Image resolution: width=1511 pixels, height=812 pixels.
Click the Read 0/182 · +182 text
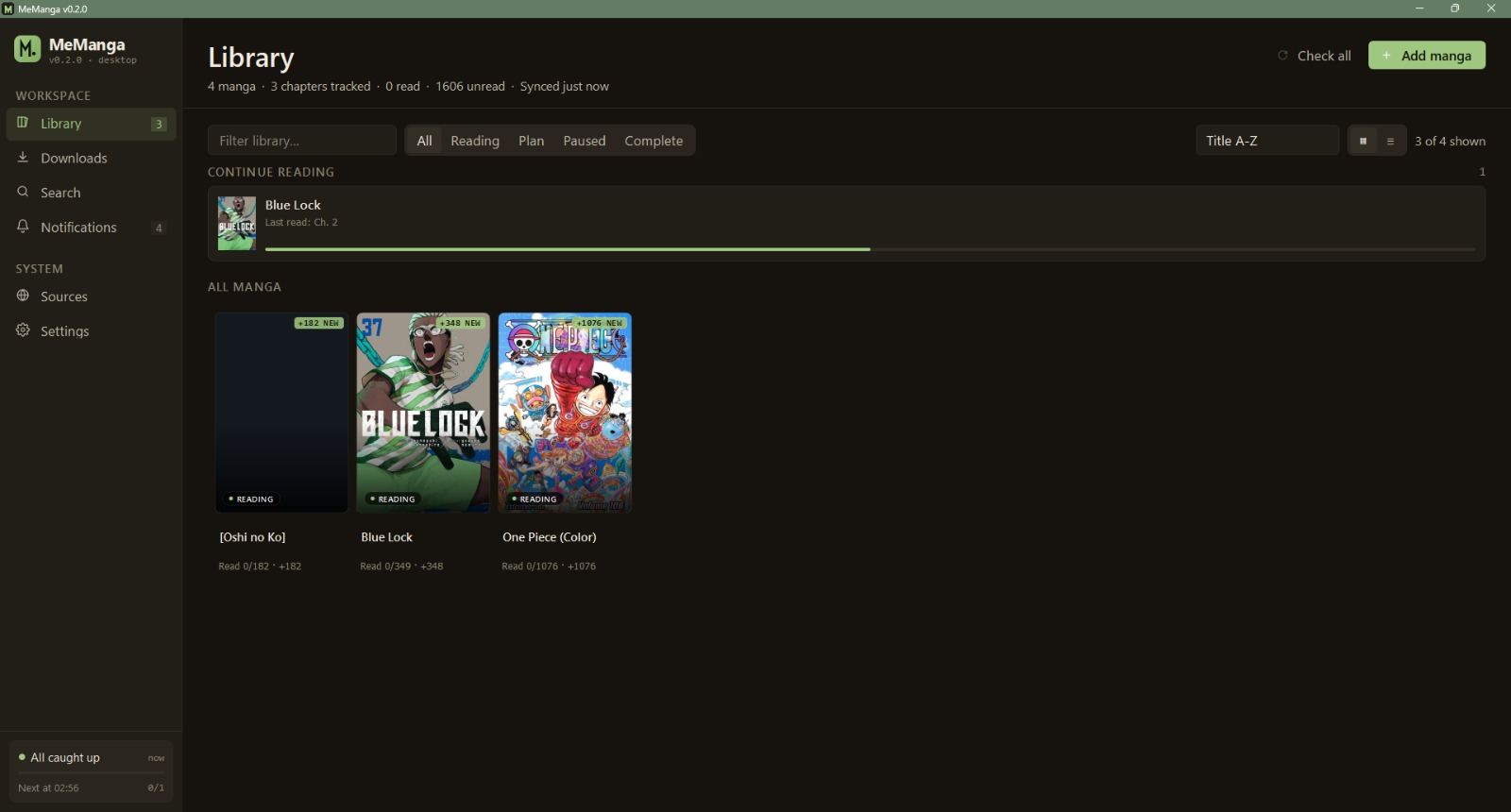pos(260,567)
